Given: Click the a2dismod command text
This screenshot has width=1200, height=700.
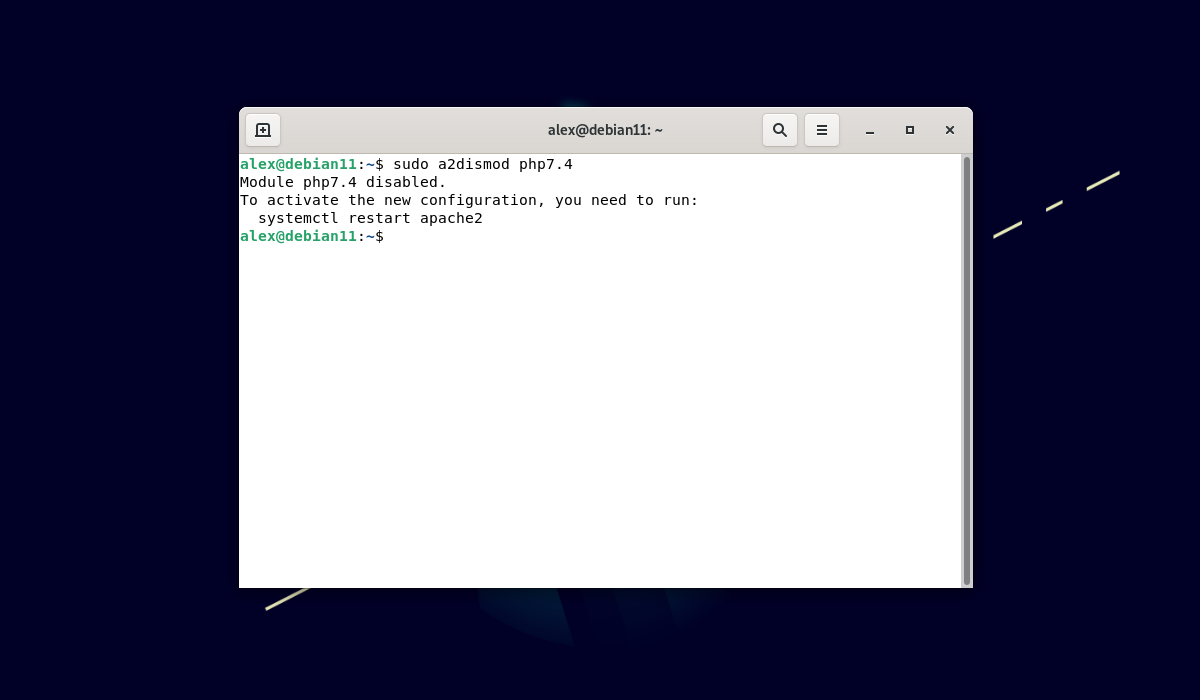Looking at the screenshot, I should [474, 164].
